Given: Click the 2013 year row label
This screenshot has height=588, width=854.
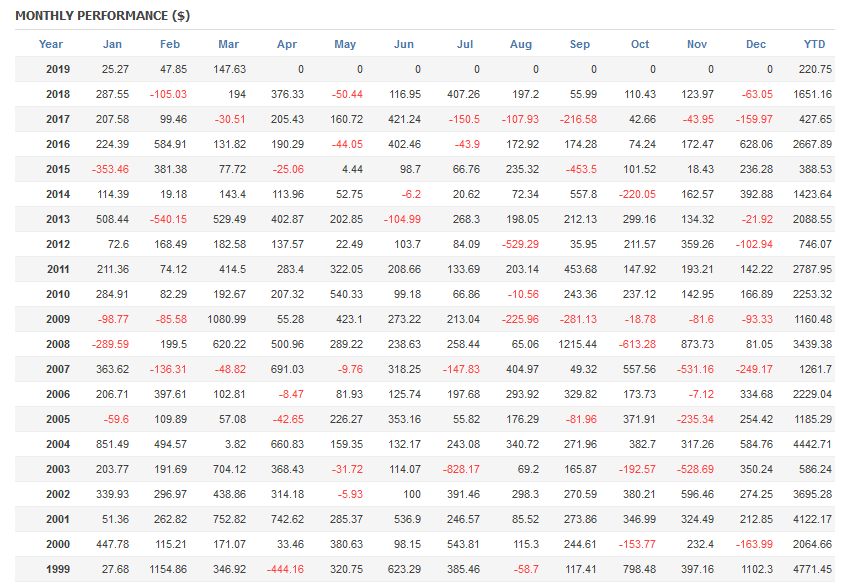Looking at the screenshot, I should (58, 219).
